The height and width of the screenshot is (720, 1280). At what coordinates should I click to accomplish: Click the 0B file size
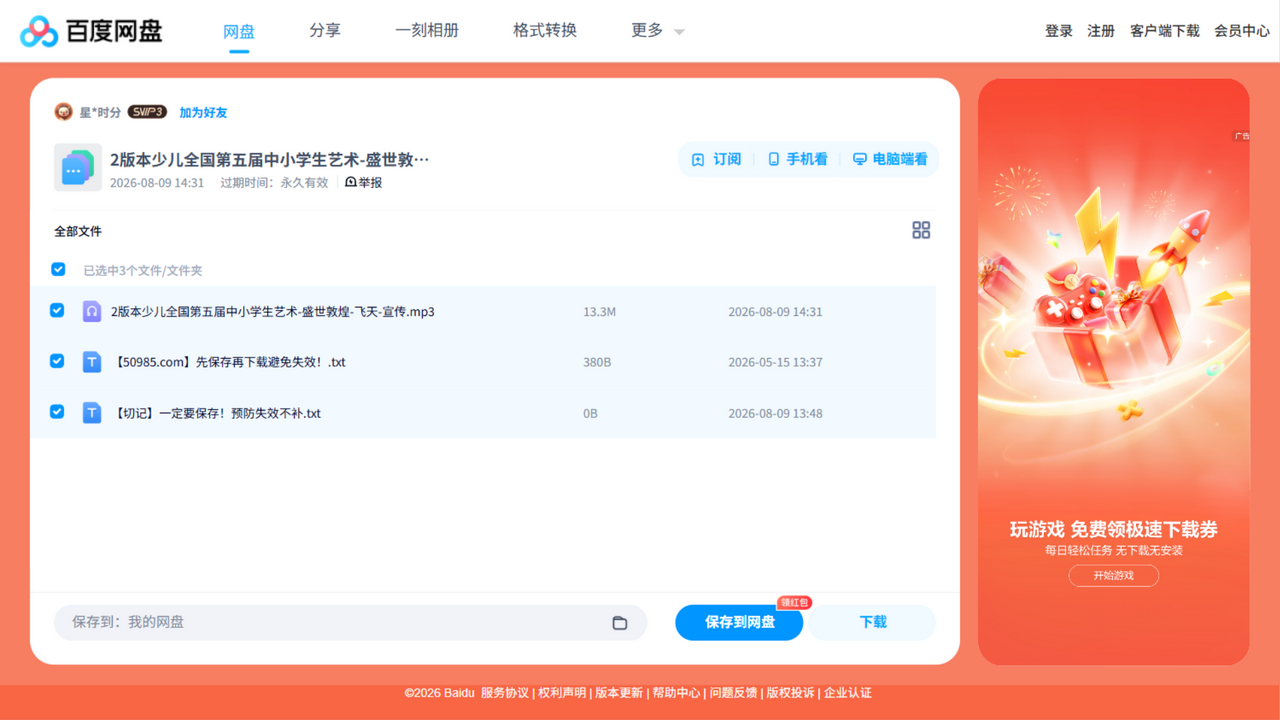pos(590,413)
